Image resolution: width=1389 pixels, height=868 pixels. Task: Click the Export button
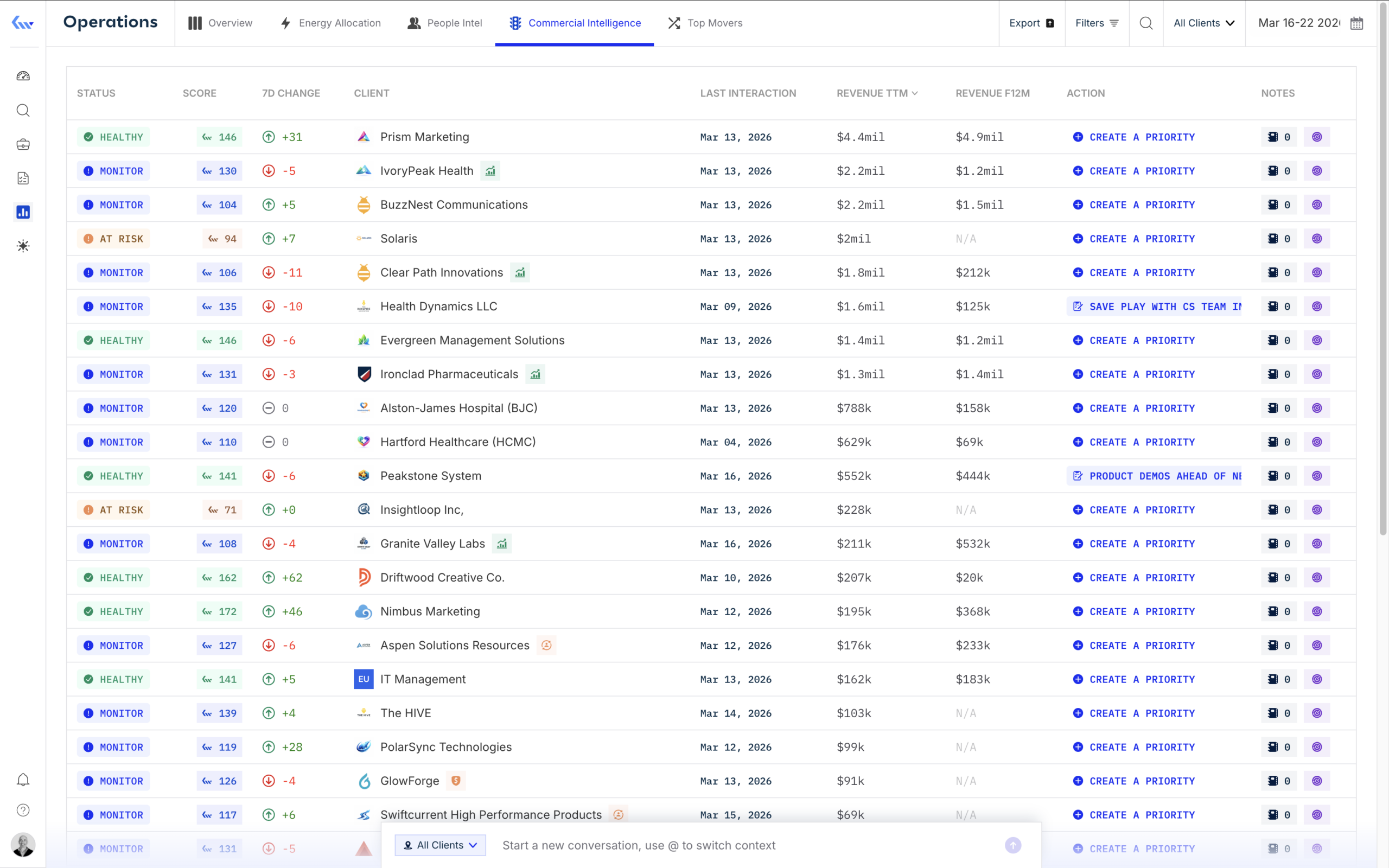(1031, 23)
